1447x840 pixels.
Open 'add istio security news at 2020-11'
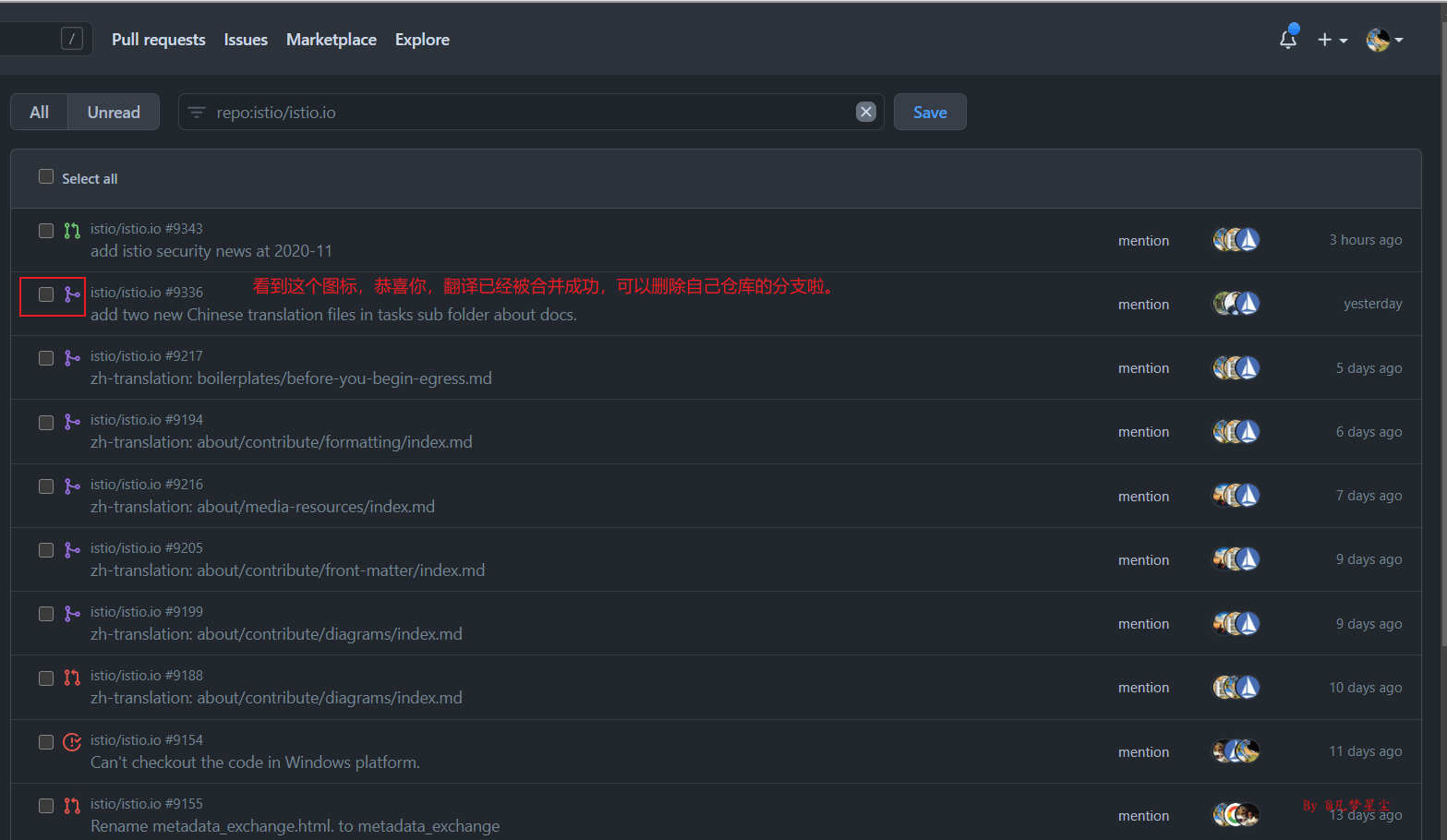click(x=211, y=251)
